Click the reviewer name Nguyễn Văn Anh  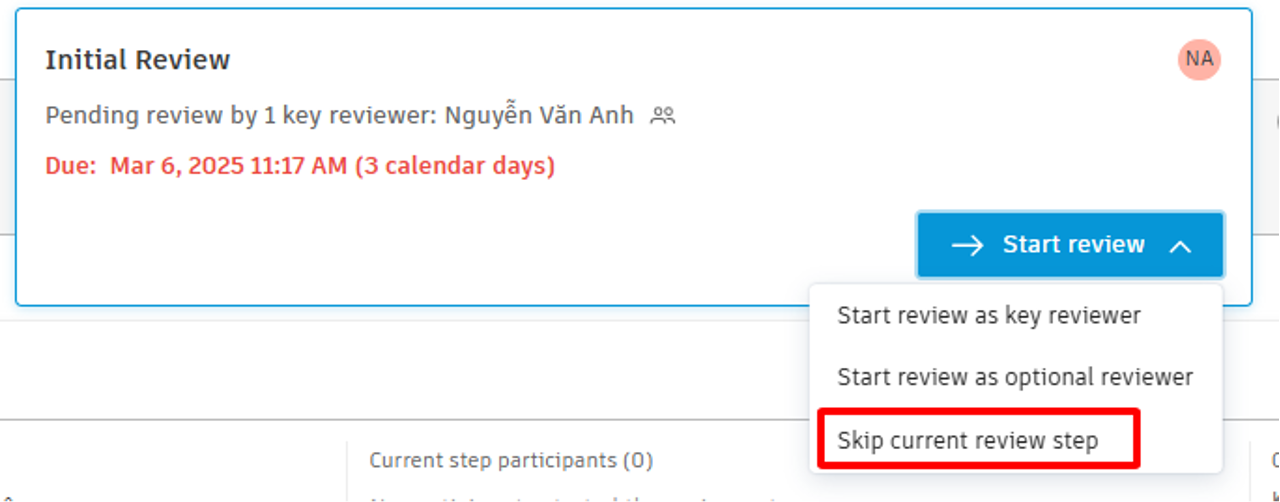tap(539, 115)
